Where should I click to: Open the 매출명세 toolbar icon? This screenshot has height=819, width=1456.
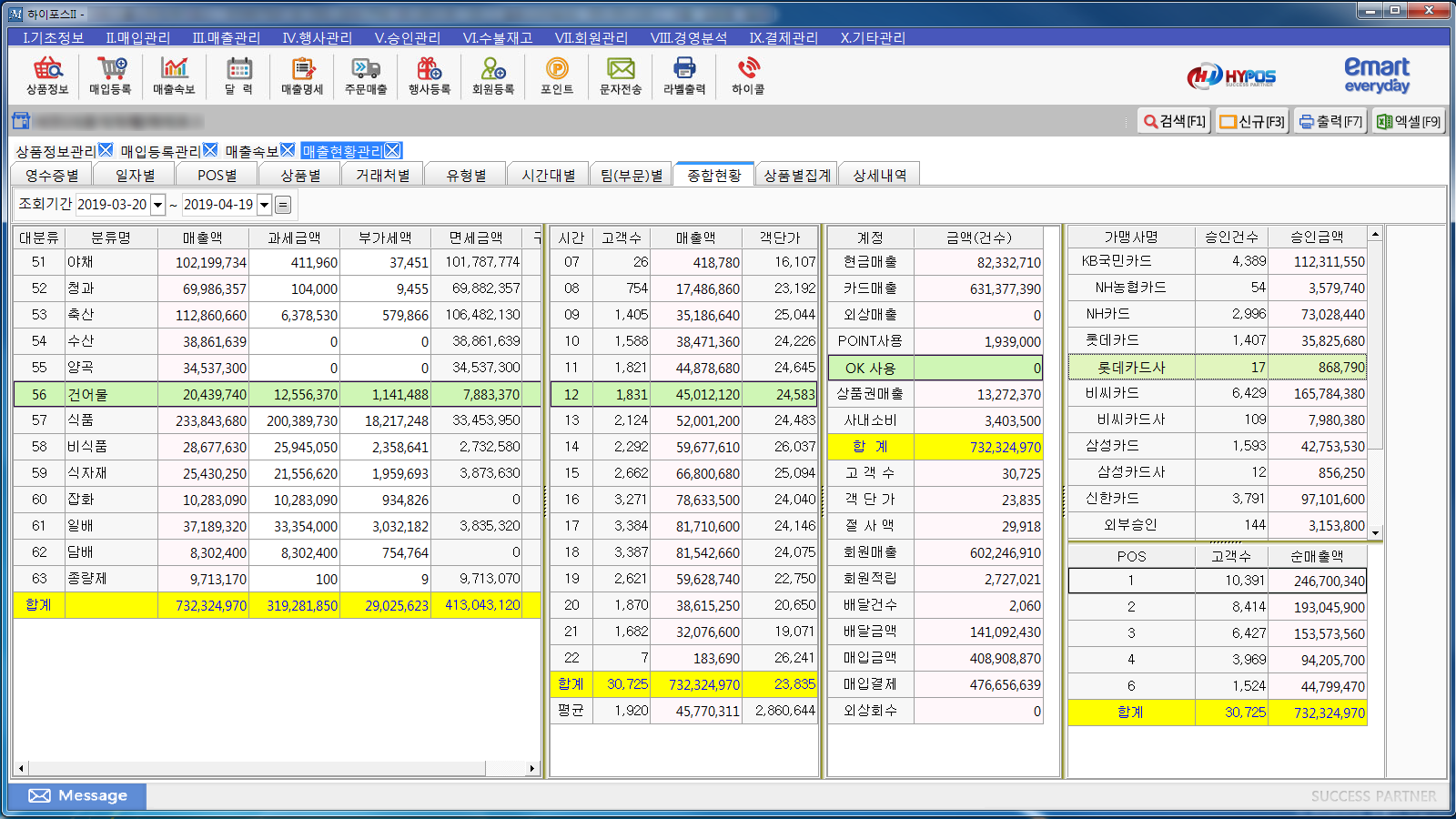pyautogui.click(x=302, y=76)
